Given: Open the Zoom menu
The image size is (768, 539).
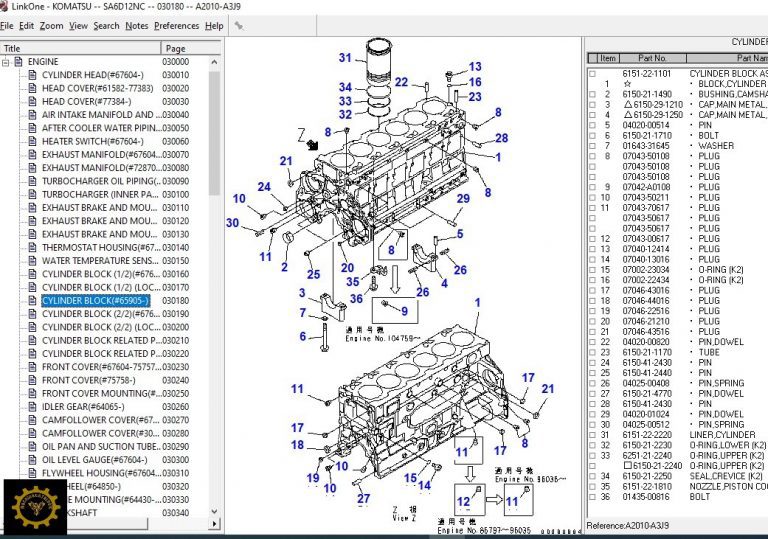Looking at the screenshot, I should pyautogui.click(x=51, y=25).
